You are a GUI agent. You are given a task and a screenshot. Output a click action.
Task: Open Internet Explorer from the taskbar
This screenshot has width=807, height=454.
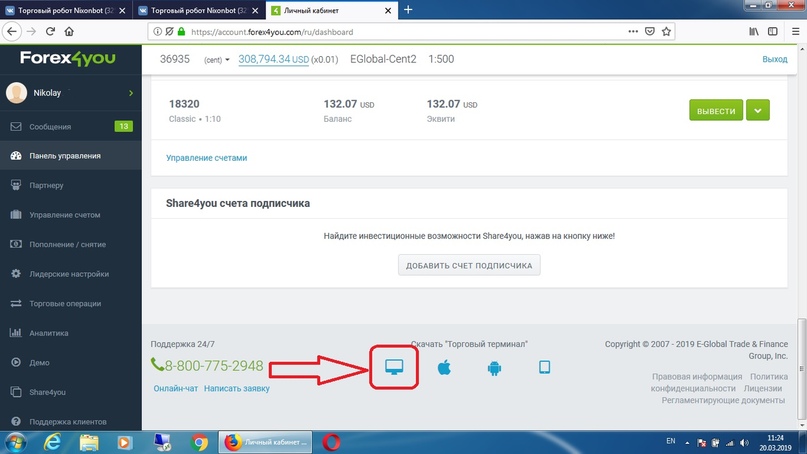(x=52, y=443)
